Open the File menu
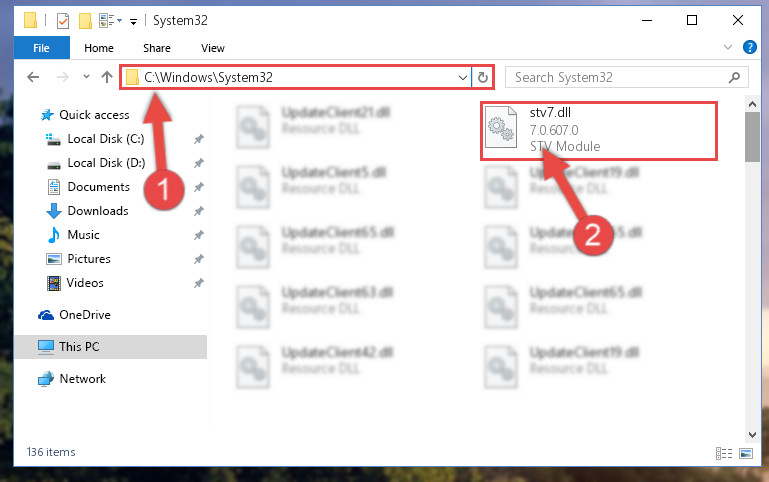The image size is (769, 482). tap(42, 48)
